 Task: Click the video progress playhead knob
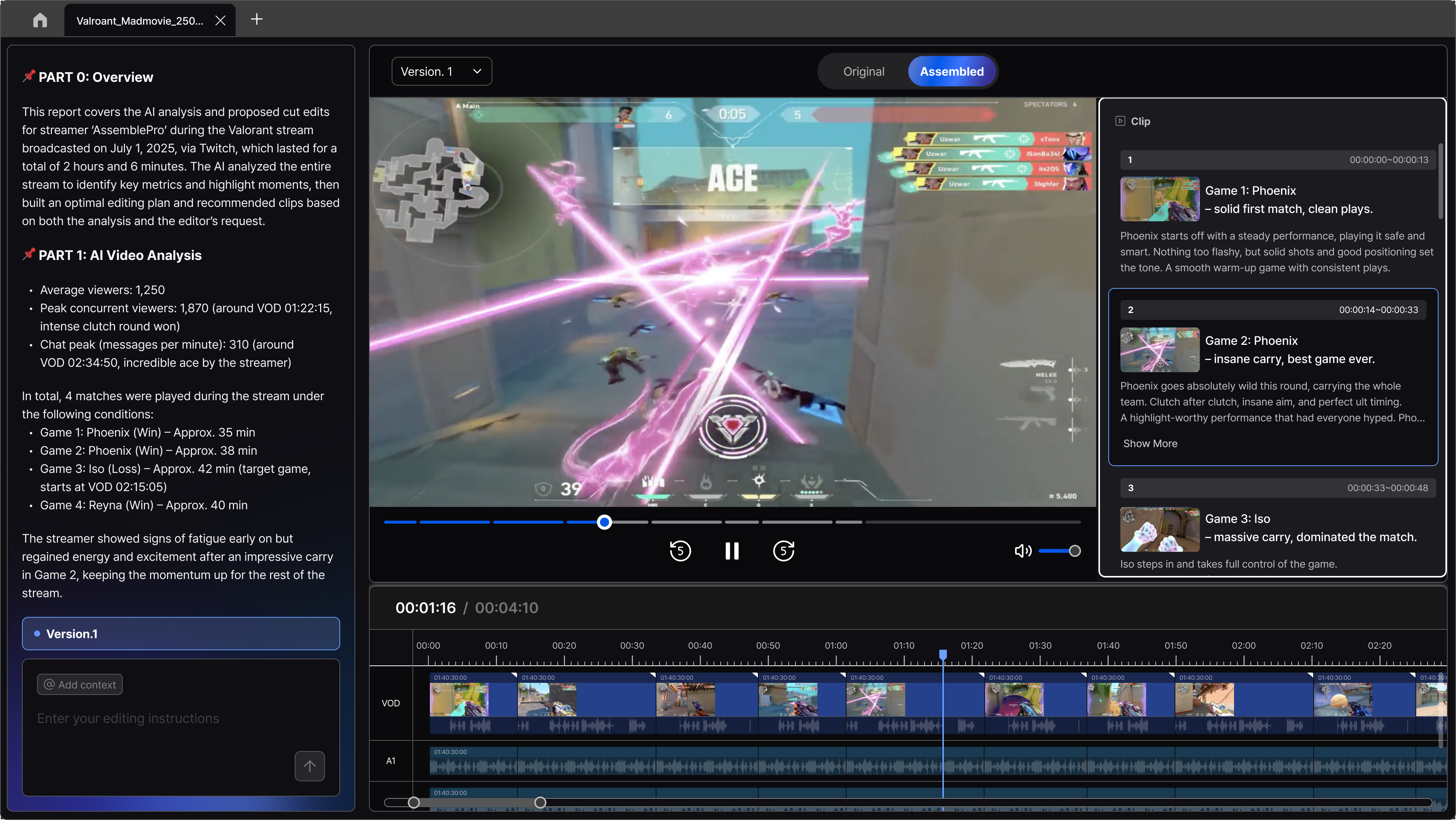point(604,522)
